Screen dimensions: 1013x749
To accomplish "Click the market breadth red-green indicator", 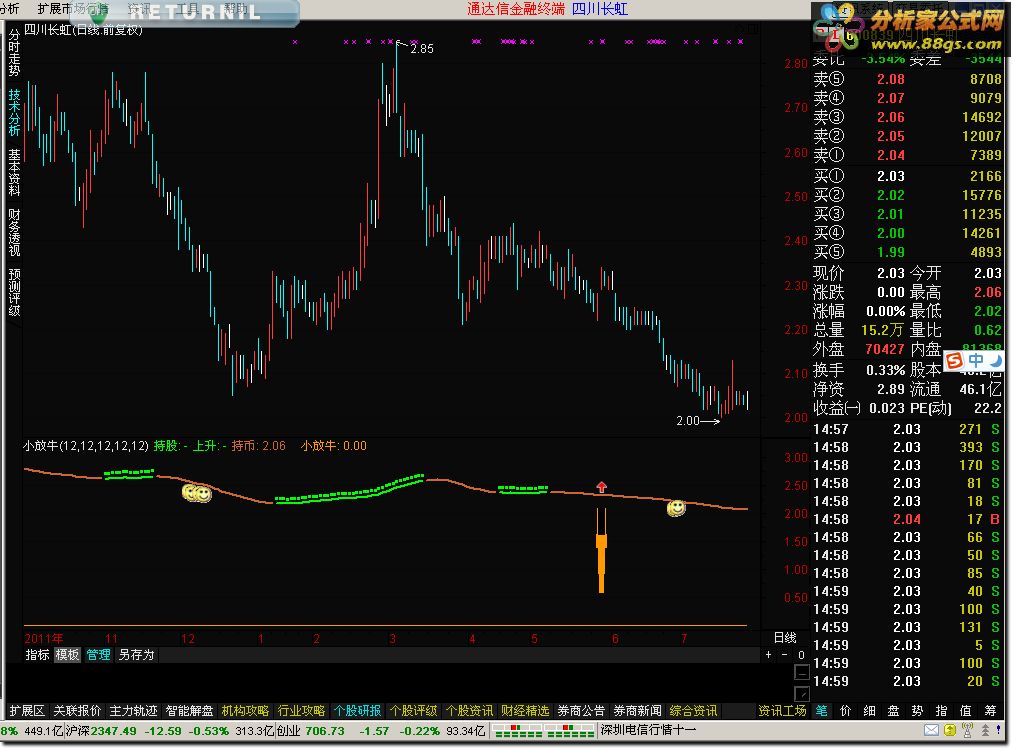I will (543, 731).
